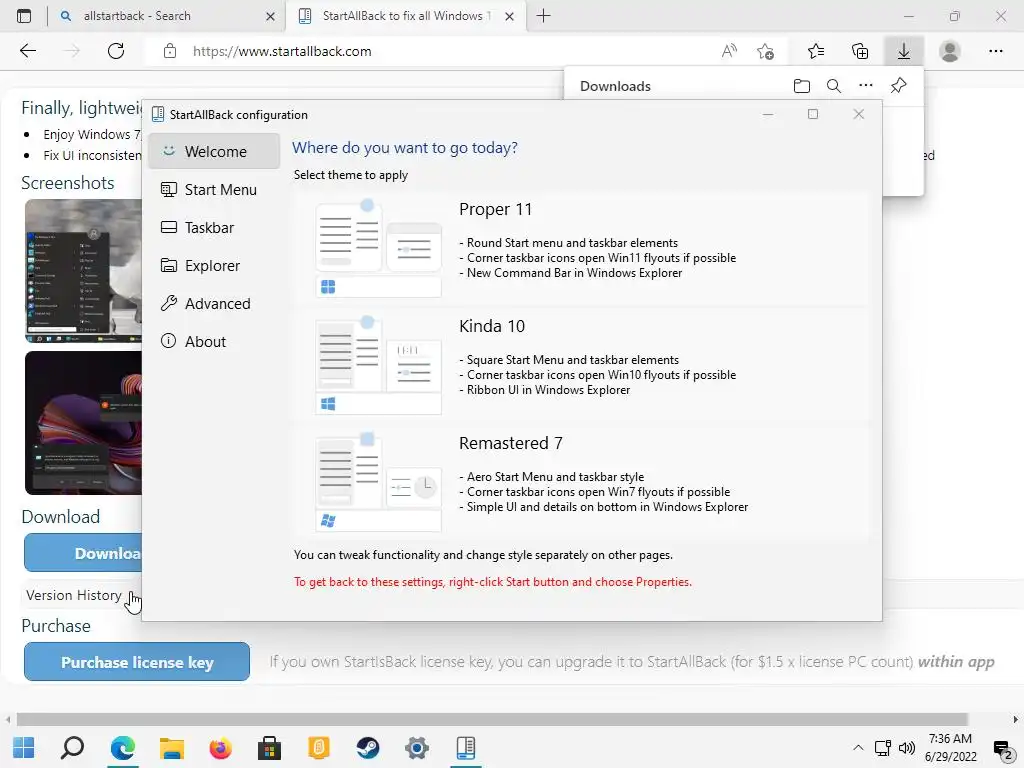Open downloads folder from Downloads panel
1024x768 pixels.
pos(802,86)
